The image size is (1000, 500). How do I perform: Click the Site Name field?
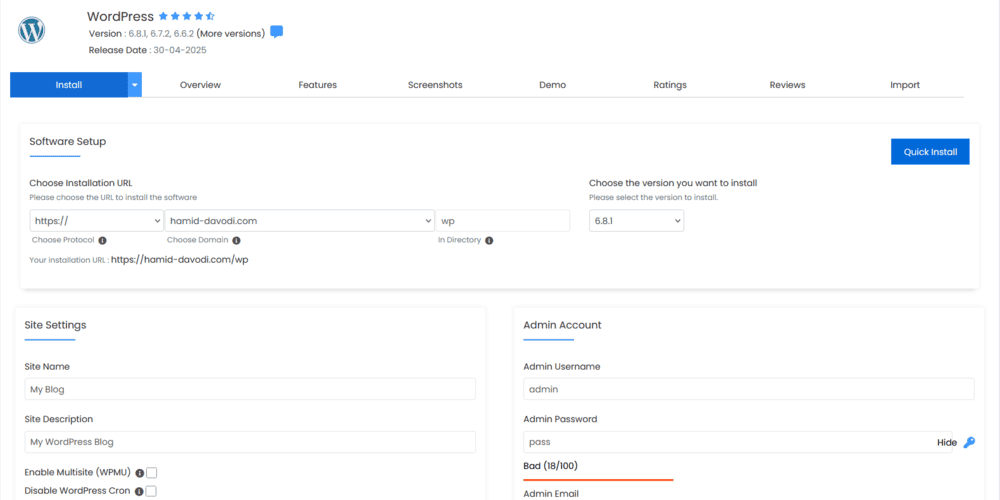250,389
